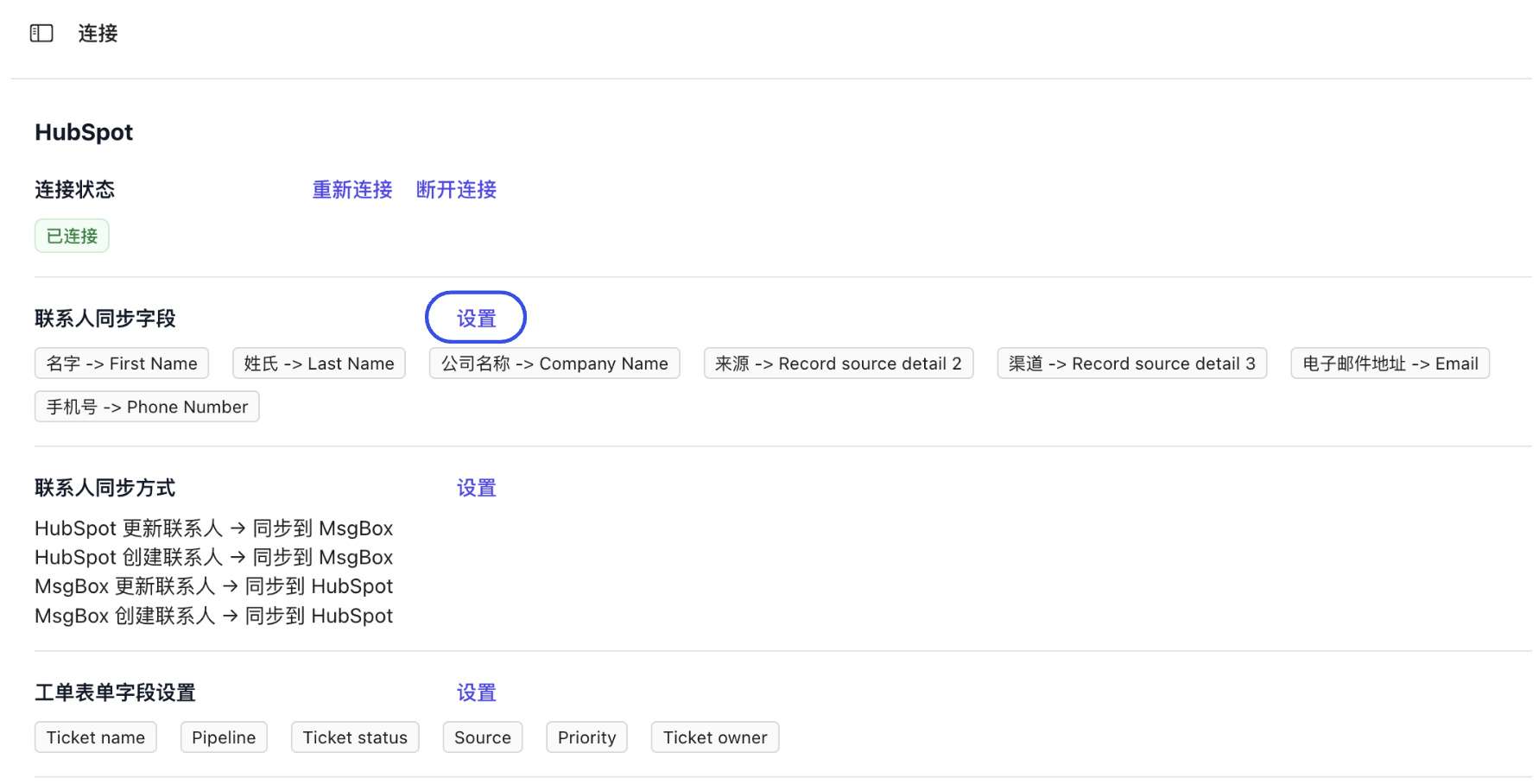
Task: Select the Ticket status field chip
Action: pyautogui.click(x=354, y=737)
